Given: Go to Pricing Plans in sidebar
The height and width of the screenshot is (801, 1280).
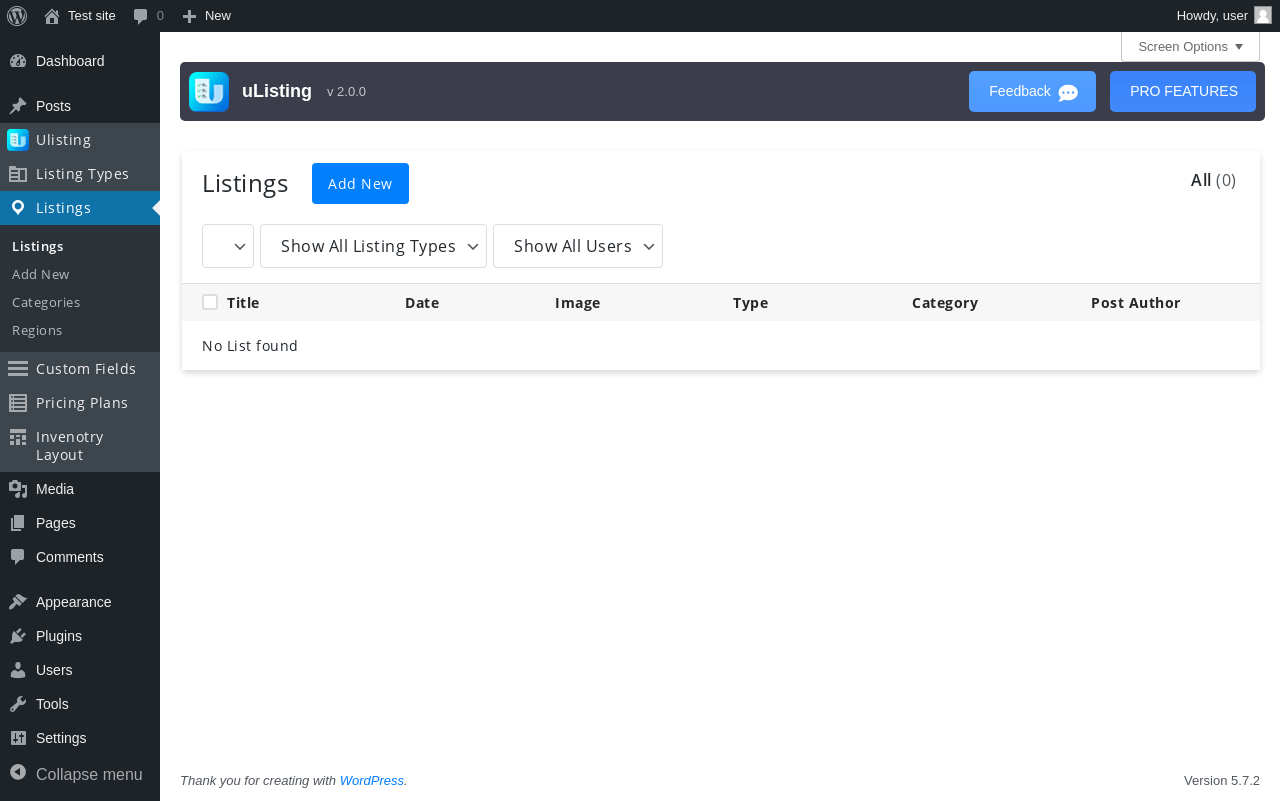Looking at the screenshot, I should pos(81,403).
